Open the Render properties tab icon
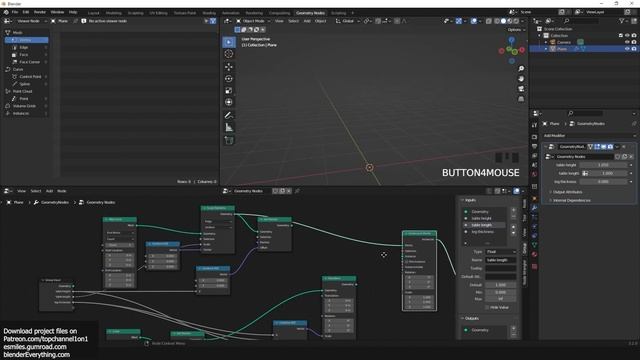Viewport: 640px width, 360px height. (534, 137)
